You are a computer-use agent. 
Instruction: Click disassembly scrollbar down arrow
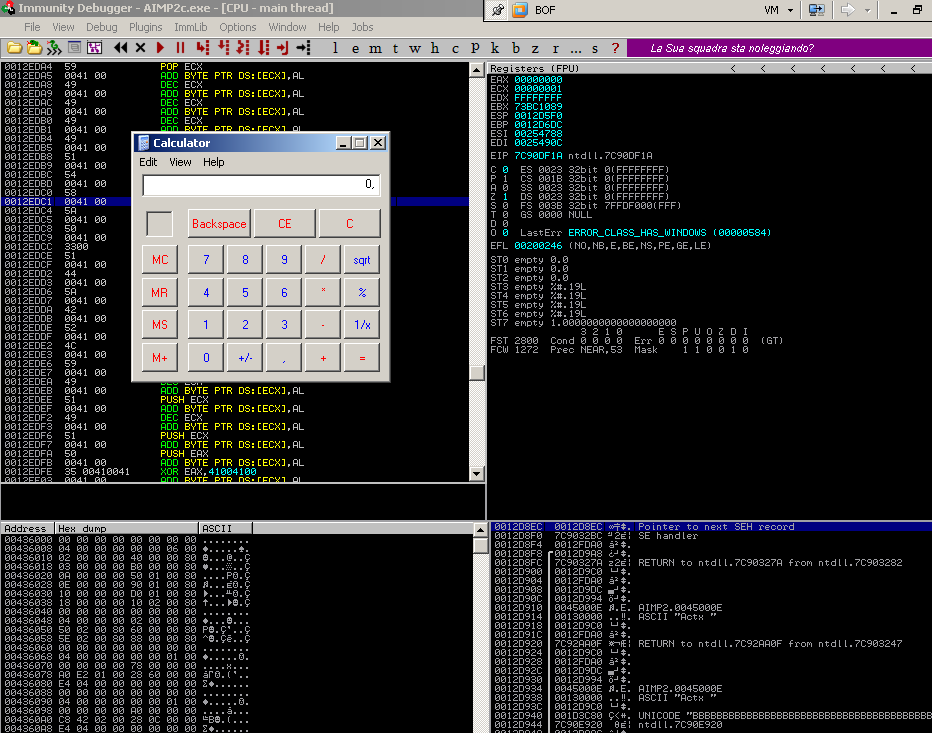click(x=476, y=474)
